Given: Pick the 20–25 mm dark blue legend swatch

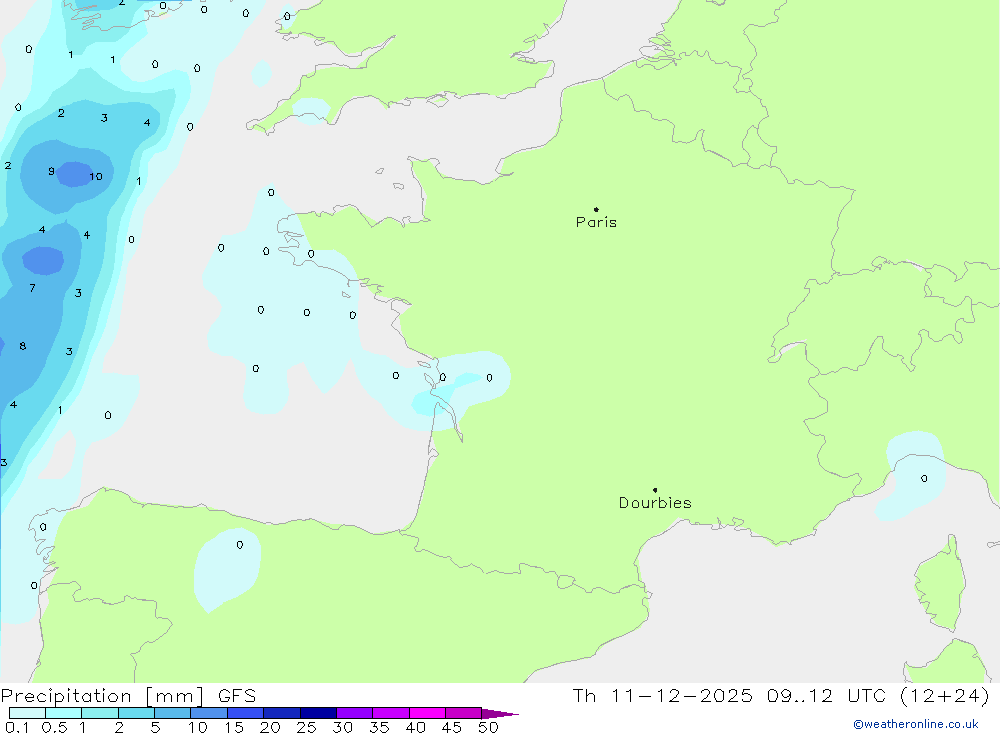Looking at the screenshot, I should click(x=281, y=713).
